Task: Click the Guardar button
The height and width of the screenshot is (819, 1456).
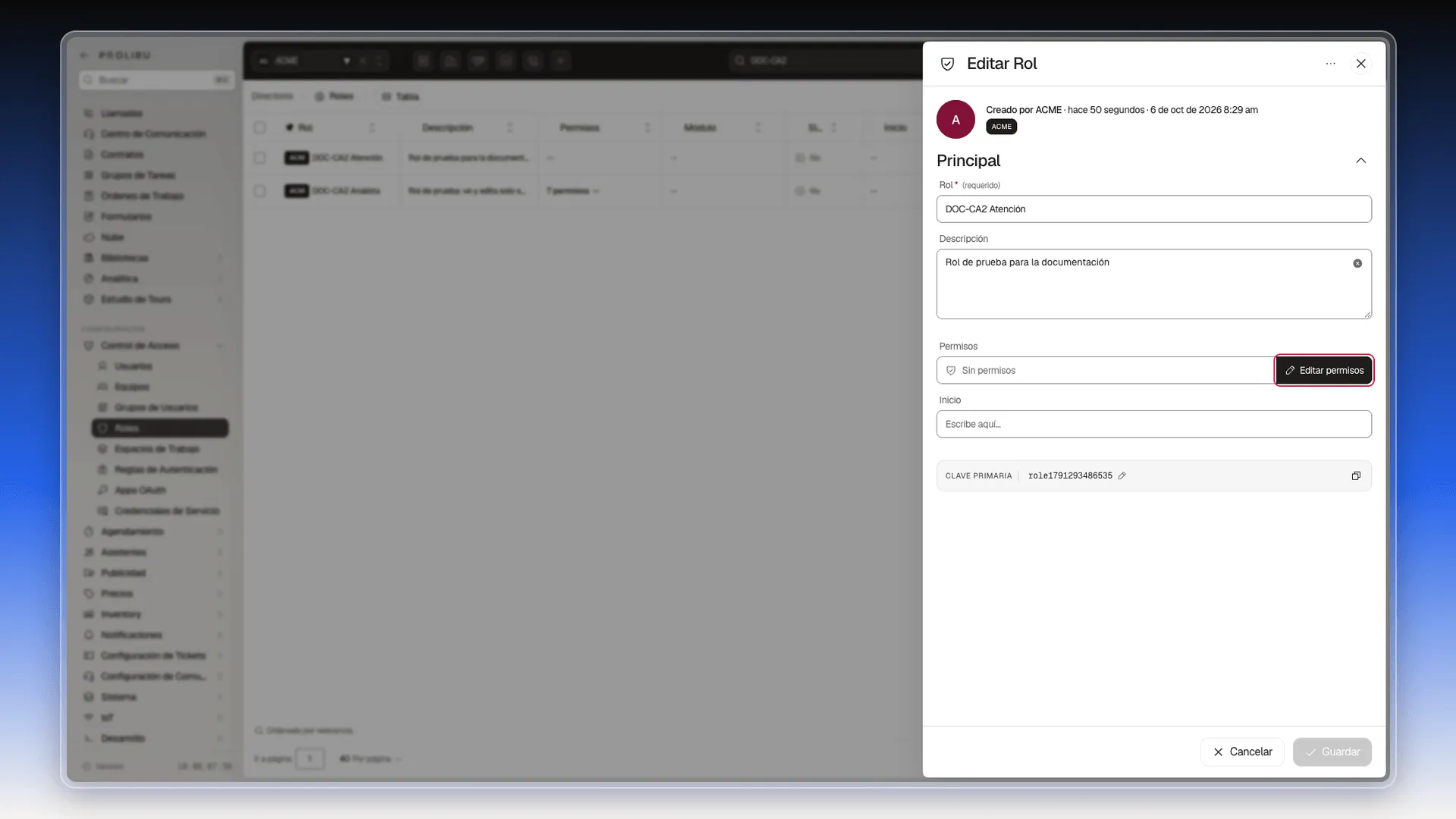Action: pyautogui.click(x=1332, y=752)
